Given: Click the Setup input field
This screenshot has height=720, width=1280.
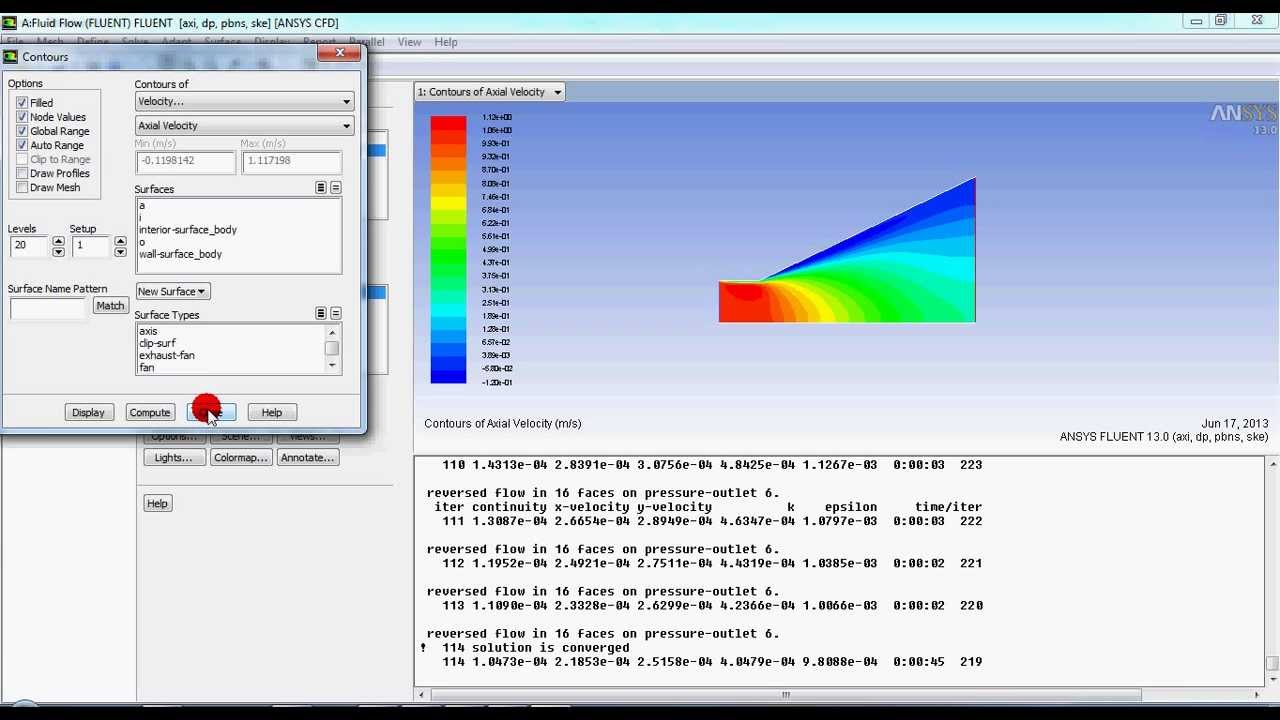Looking at the screenshot, I should click(x=90, y=245).
